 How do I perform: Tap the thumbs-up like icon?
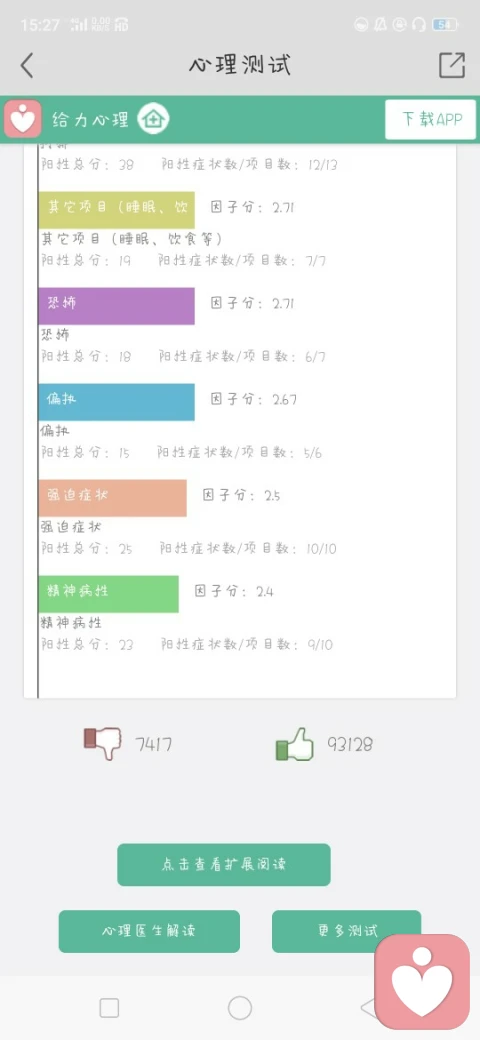coord(294,744)
